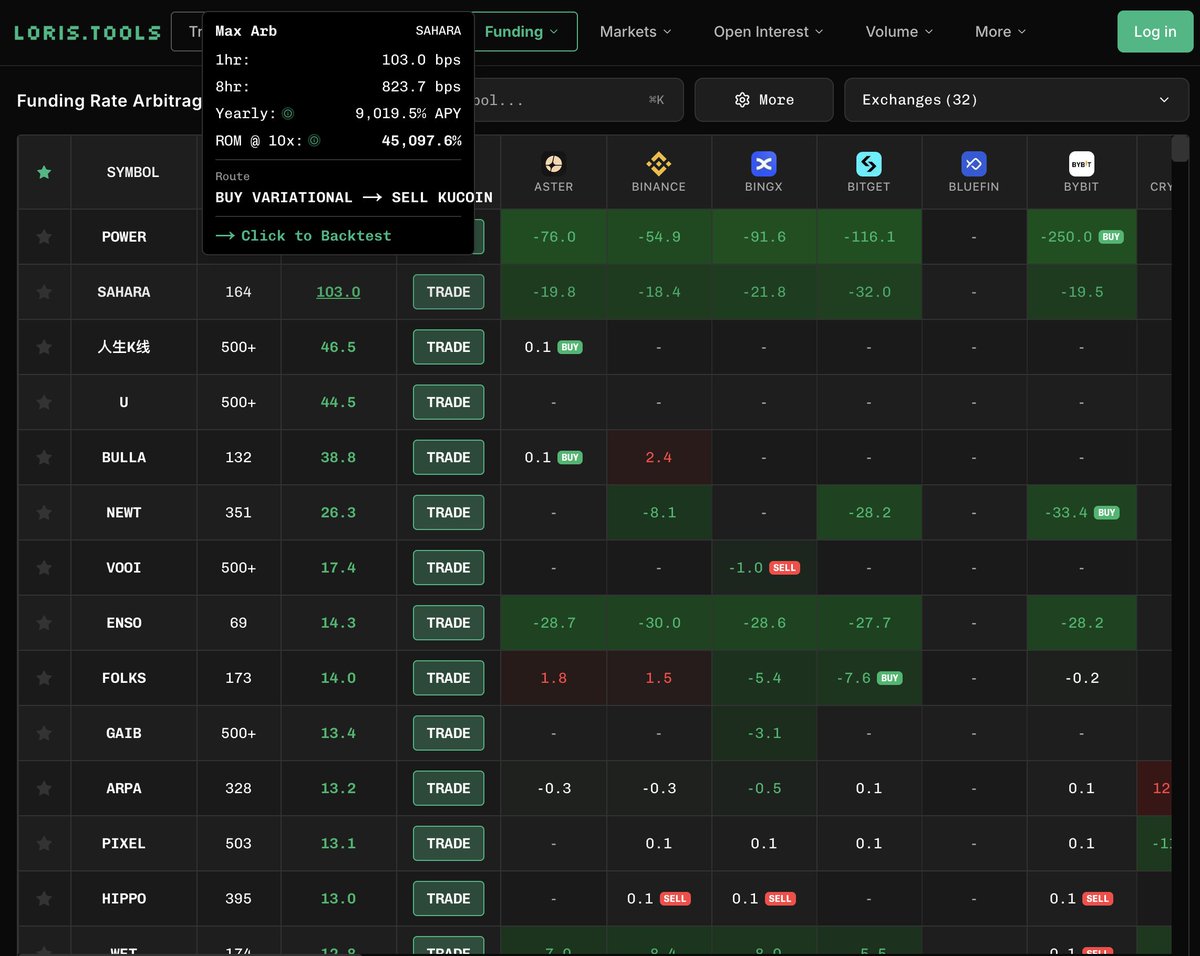
Task: Favorite the POWER row star
Action: pyautogui.click(x=44, y=237)
